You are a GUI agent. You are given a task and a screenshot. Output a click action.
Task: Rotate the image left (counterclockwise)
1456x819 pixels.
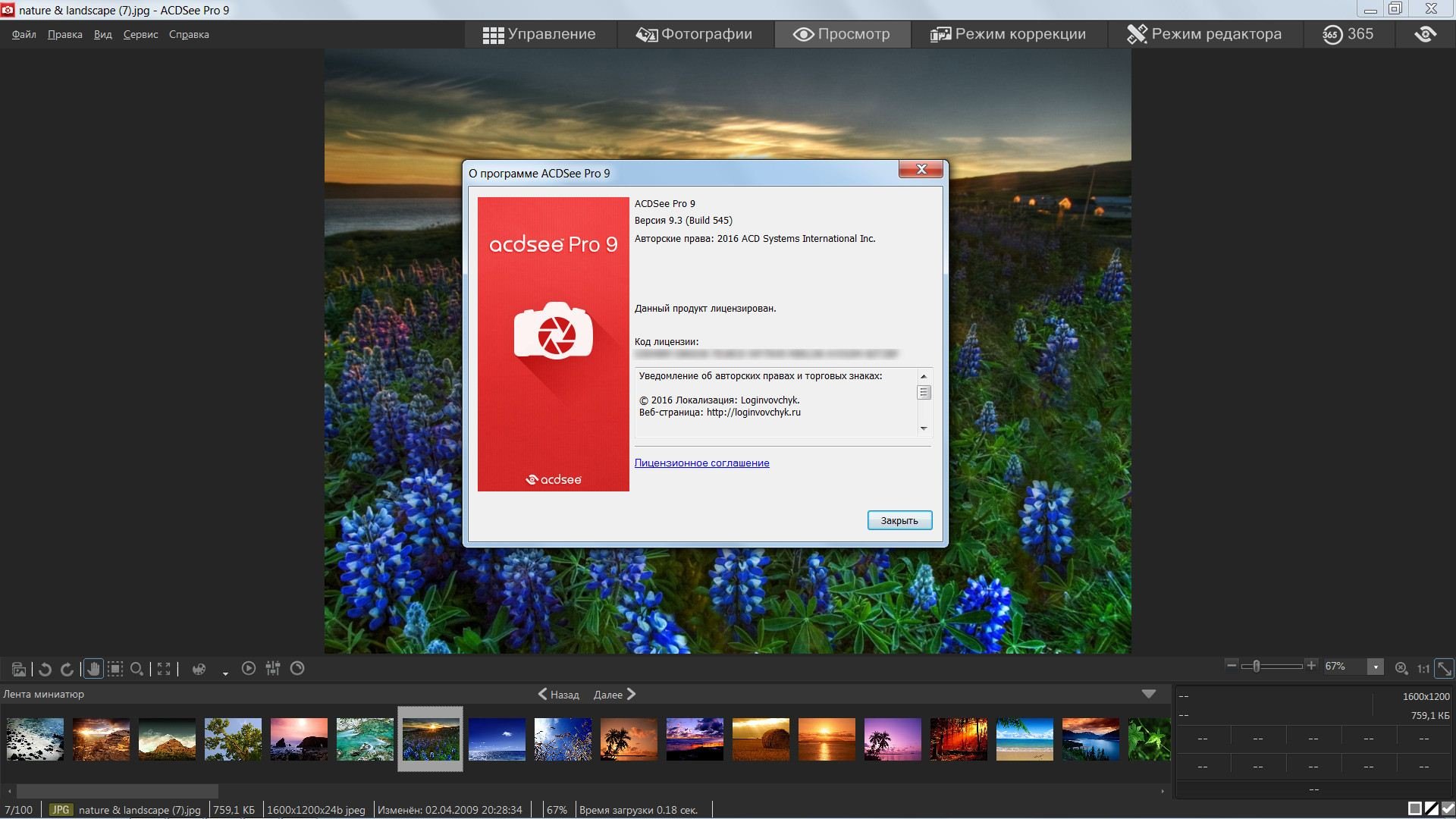pyautogui.click(x=45, y=669)
